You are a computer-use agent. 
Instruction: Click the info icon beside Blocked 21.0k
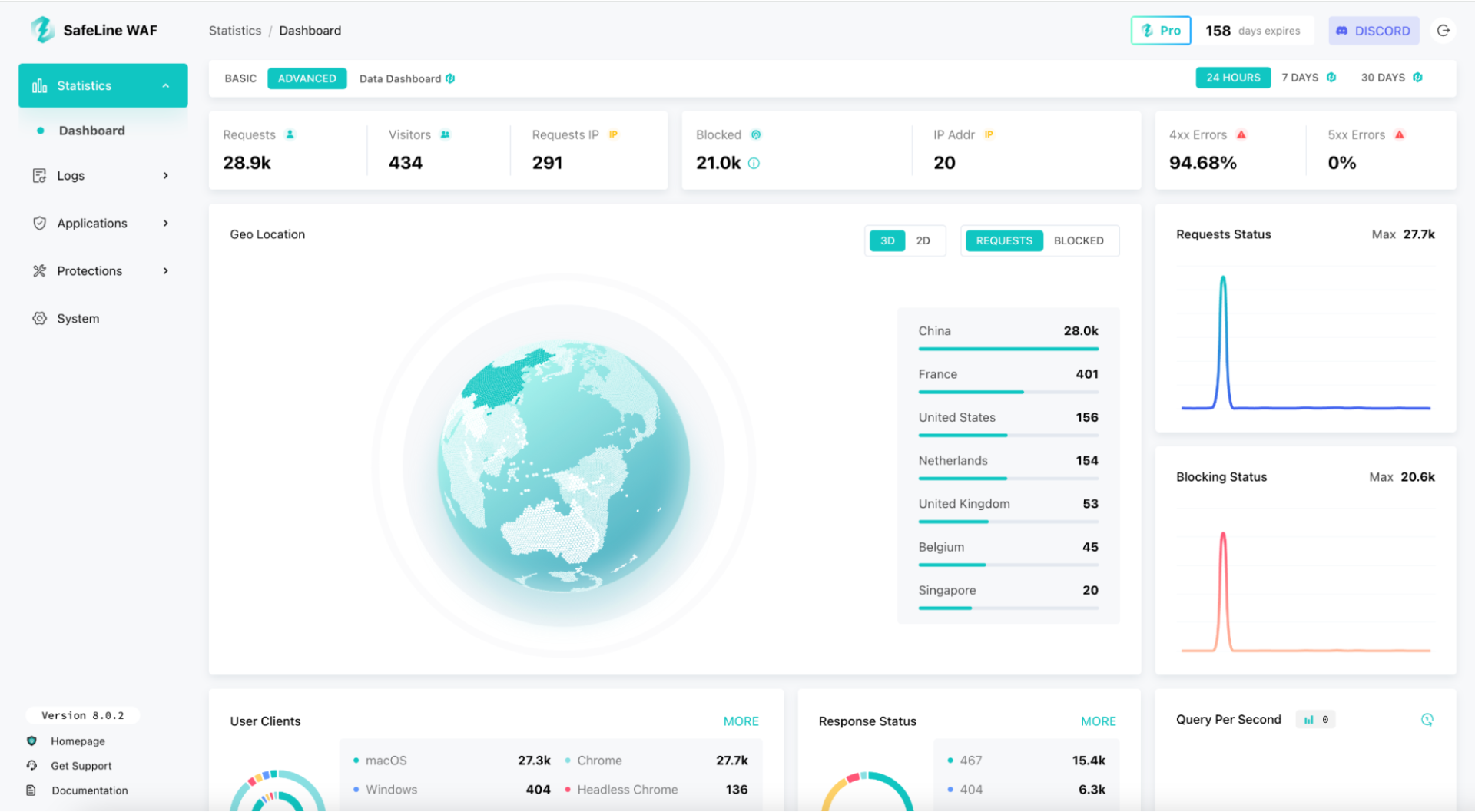pyautogui.click(x=754, y=163)
